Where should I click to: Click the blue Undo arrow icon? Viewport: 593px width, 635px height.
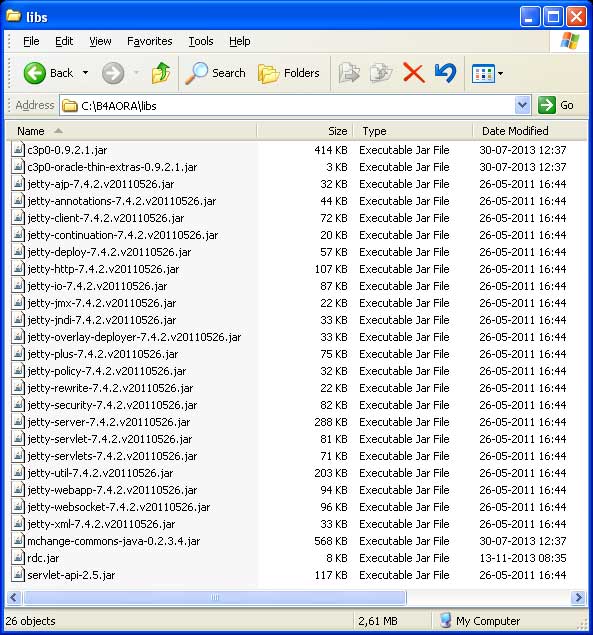coord(445,73)
